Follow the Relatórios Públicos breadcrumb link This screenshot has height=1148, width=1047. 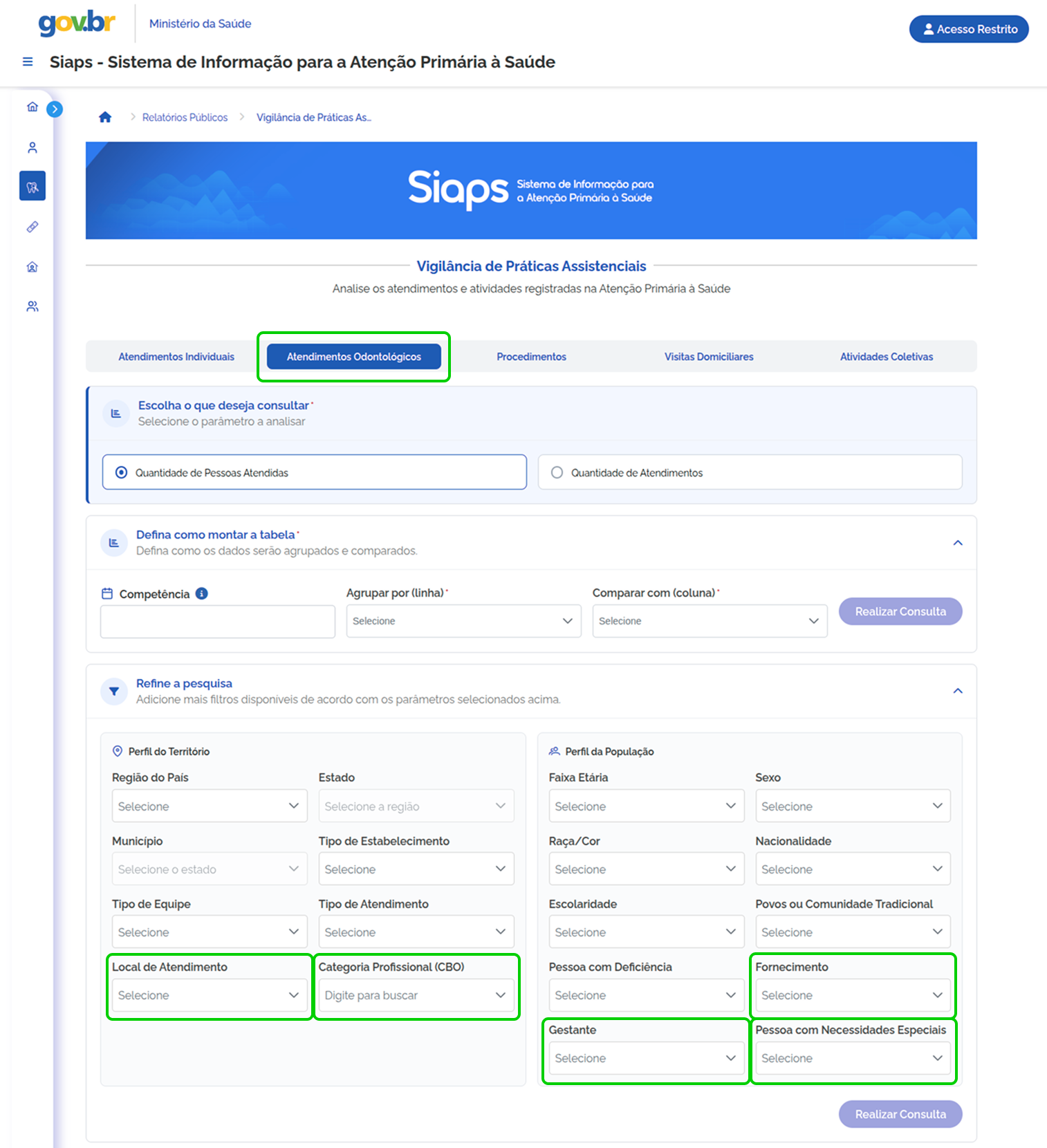[185, 117]
